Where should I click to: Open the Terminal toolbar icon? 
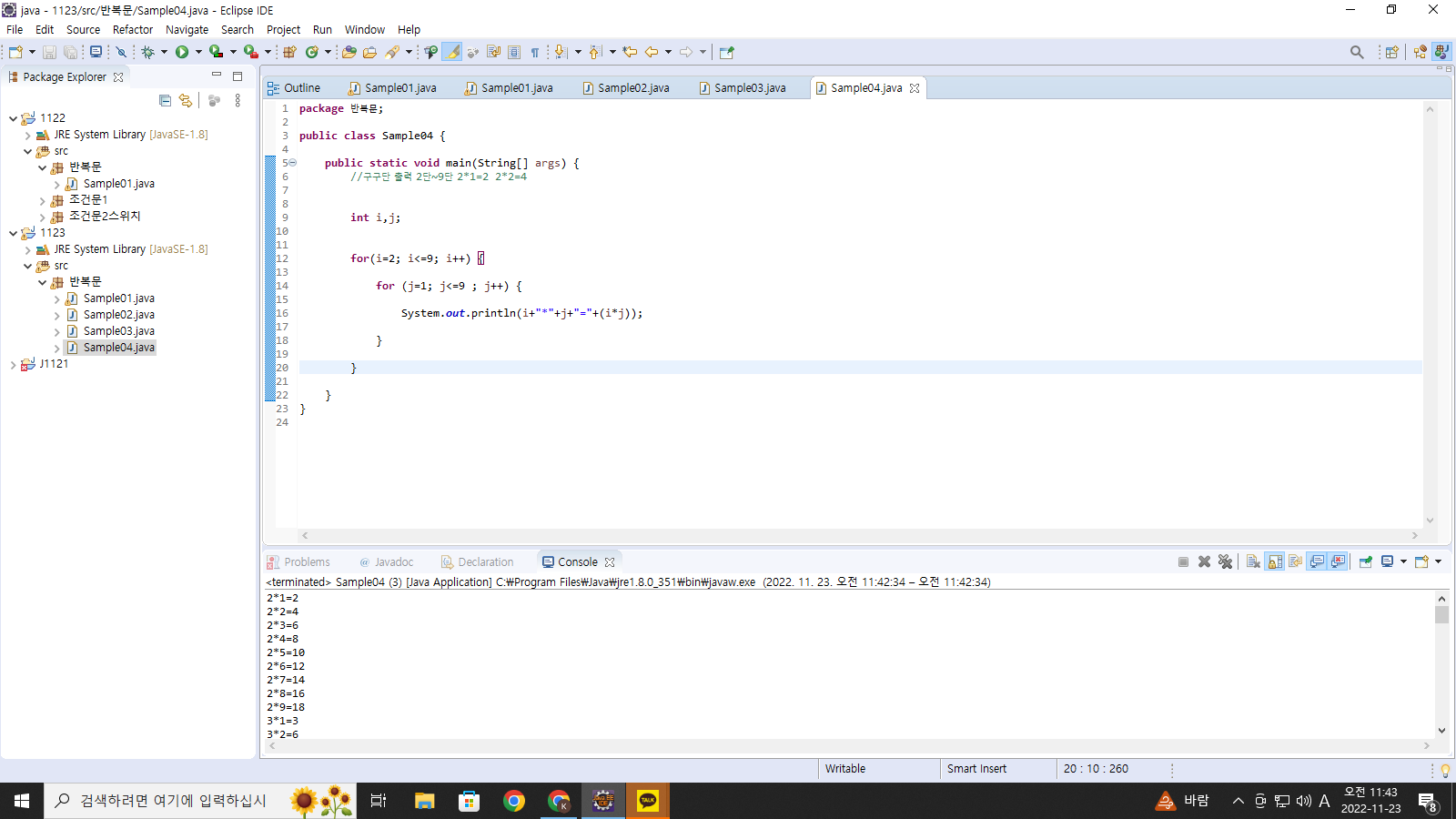point(96,52)
